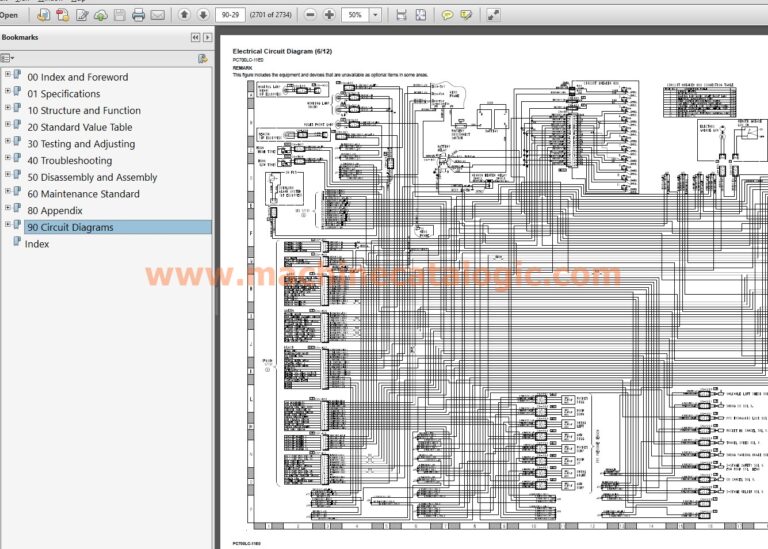Click the new bookmark icon in the panel

coord(202,59)
